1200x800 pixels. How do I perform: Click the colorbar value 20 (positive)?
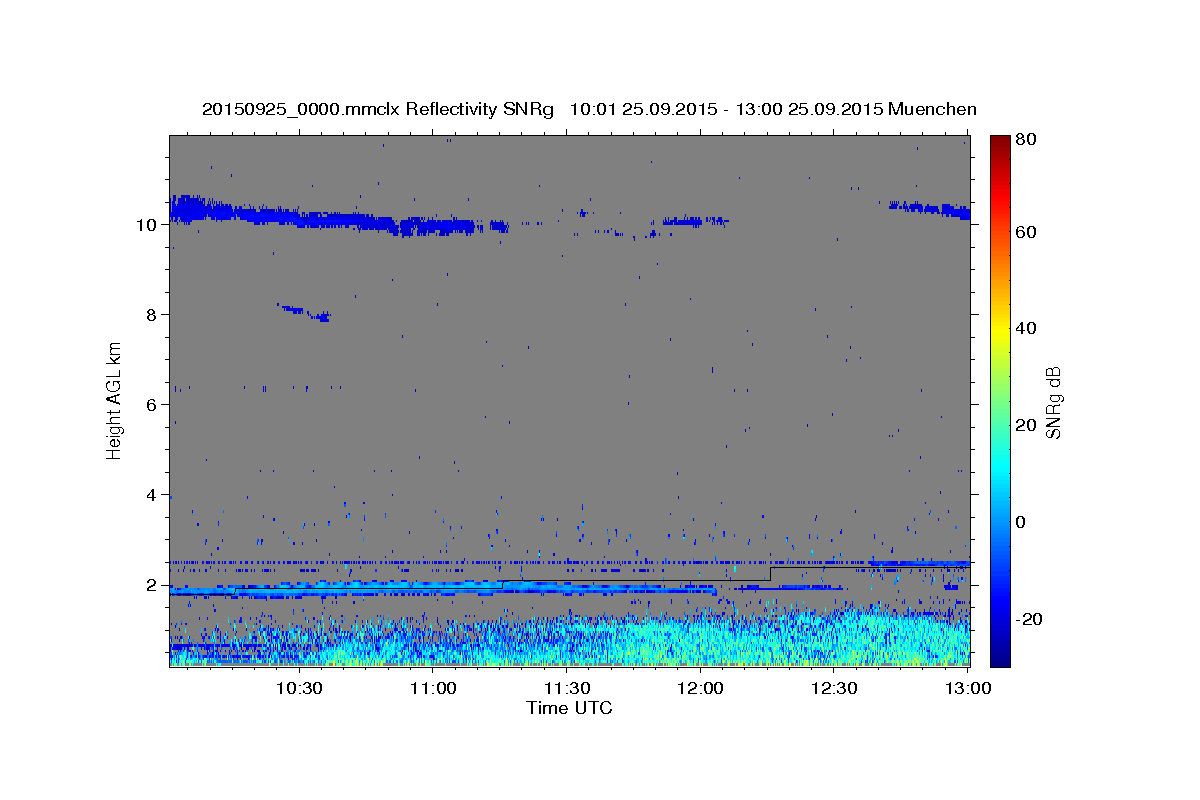(1026, 425)
